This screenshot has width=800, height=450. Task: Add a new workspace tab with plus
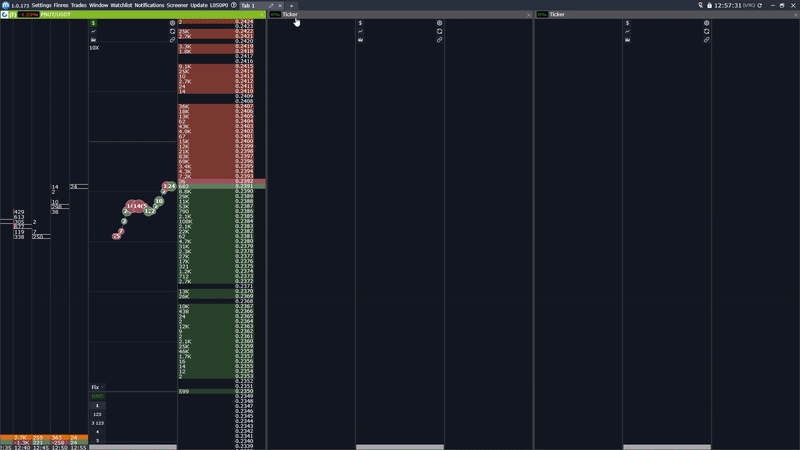click(291, 6)
